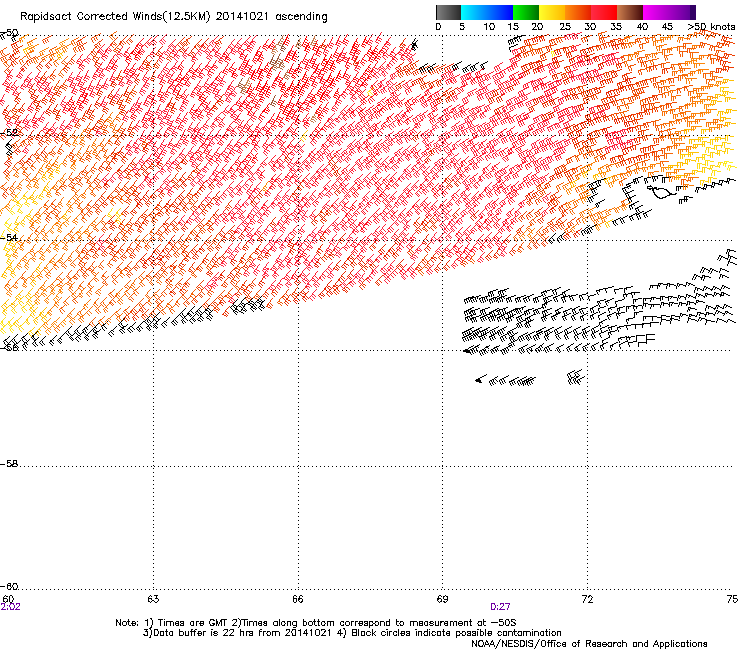Click the '75' longitude axis label

[x=732, y=599]
